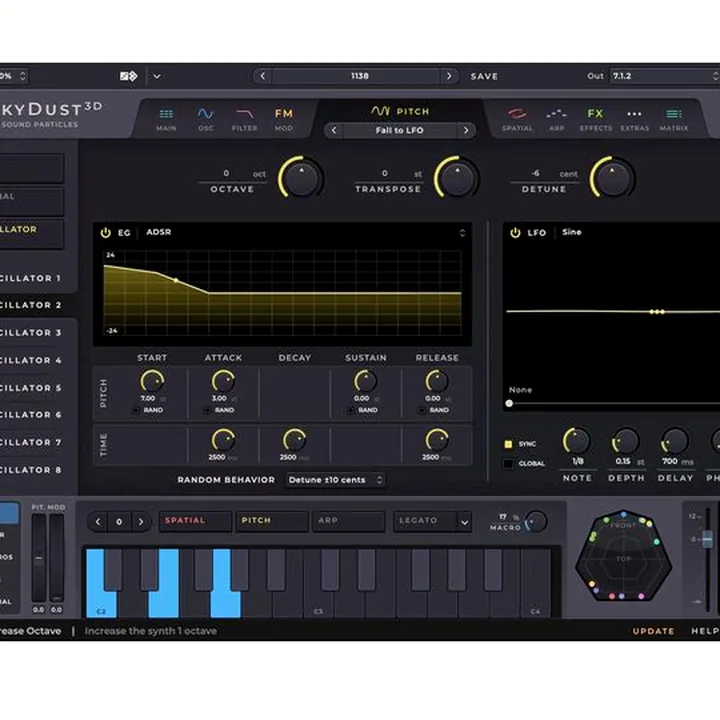Viewport: 720px width, 720px height.
Task: Open the FM MOD section icon
Action: tap(284, 119)
